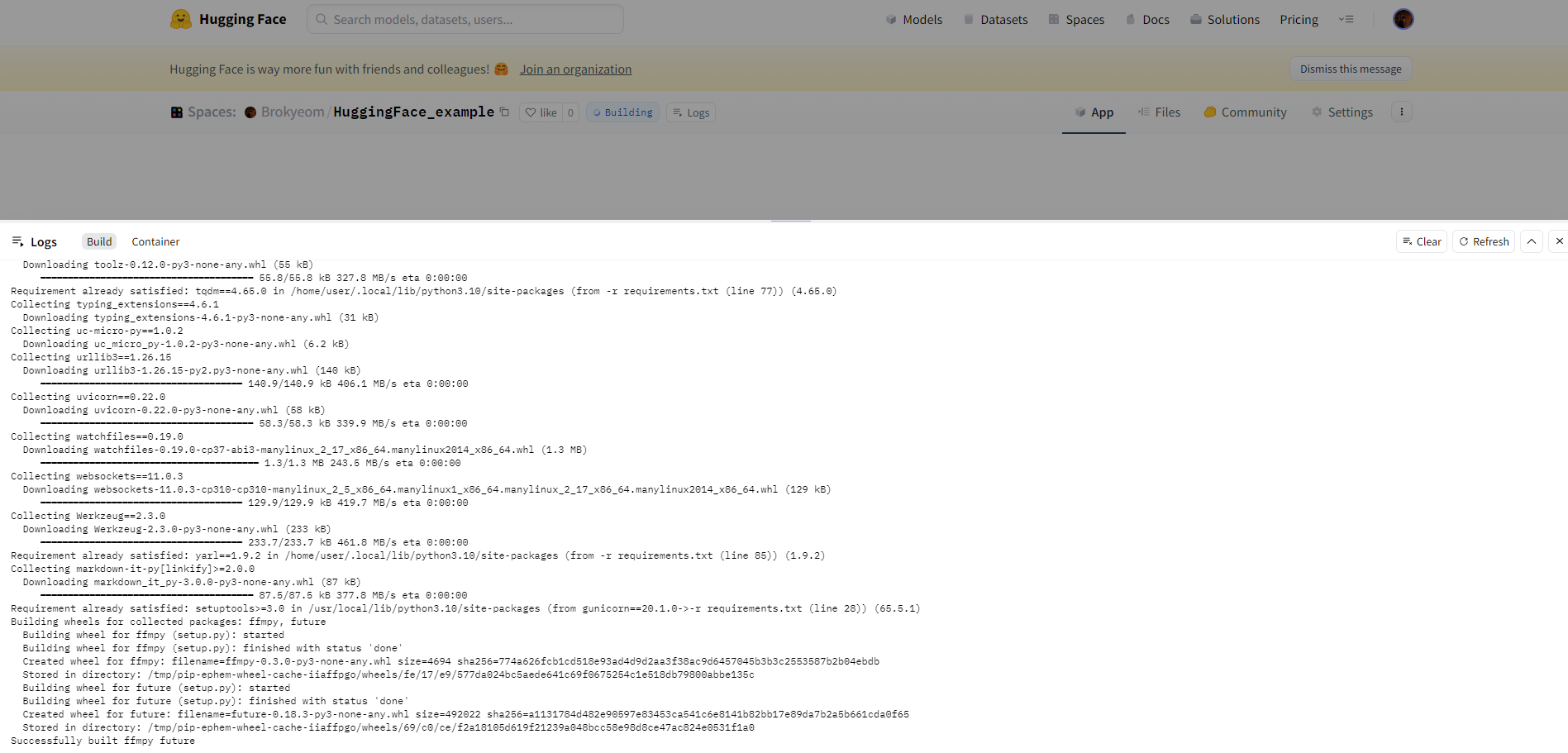Click log line 'Collecting uc-micro-py==1.0.2'
The width and height of the screenshot is (1568, 753).
[x=97, y=331]
